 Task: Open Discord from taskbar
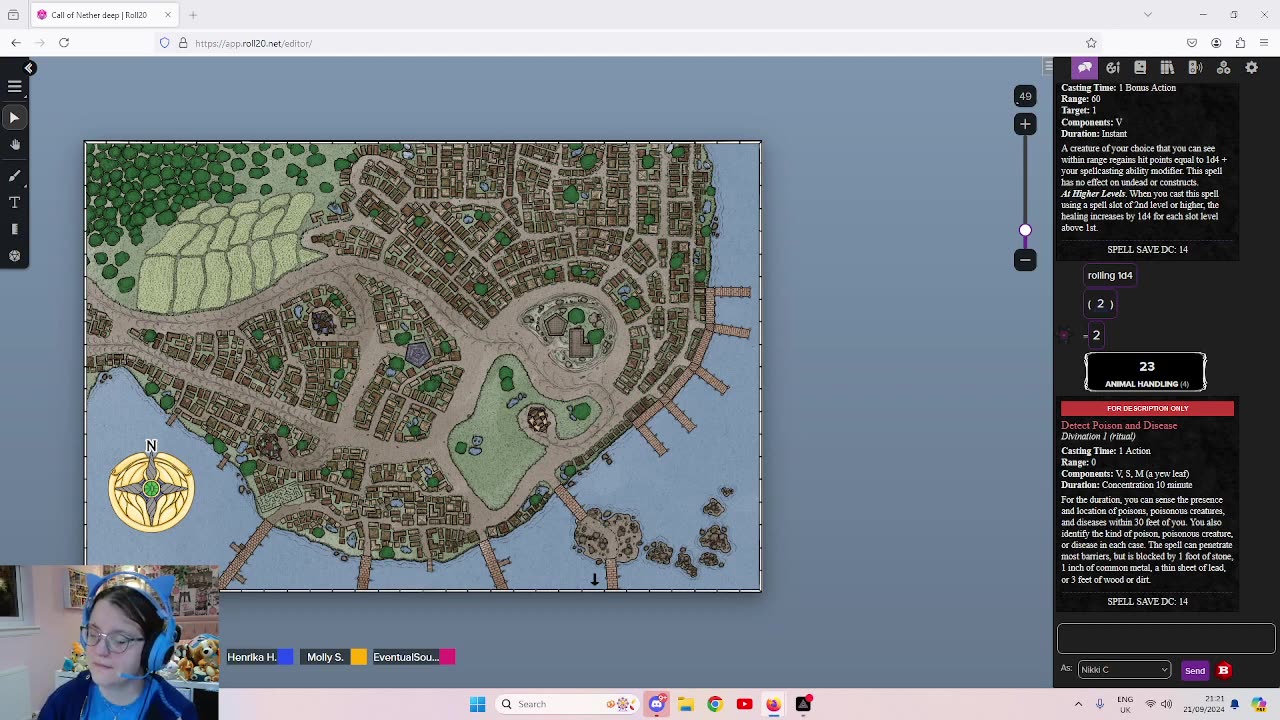tap(656, 704)
